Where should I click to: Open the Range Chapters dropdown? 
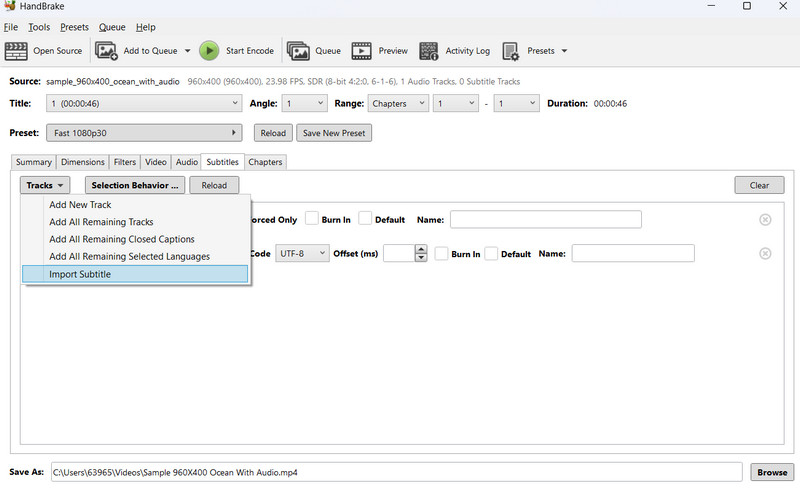coord(397,103)
